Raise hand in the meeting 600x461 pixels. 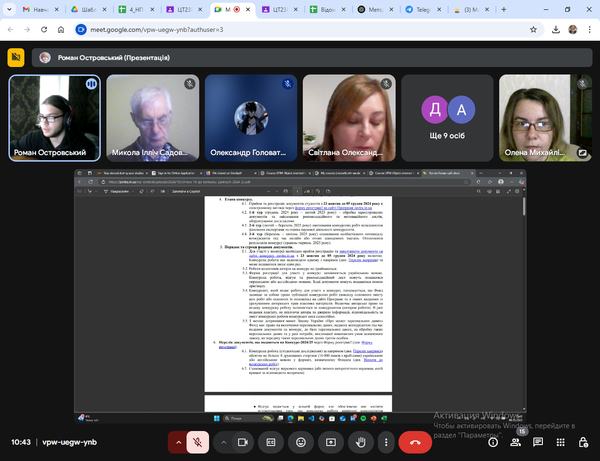(357, 441)
